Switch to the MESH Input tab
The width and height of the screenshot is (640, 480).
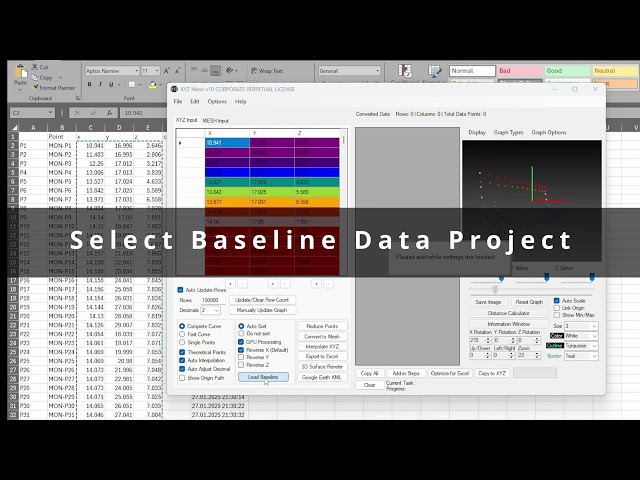(x=216, y=121)
